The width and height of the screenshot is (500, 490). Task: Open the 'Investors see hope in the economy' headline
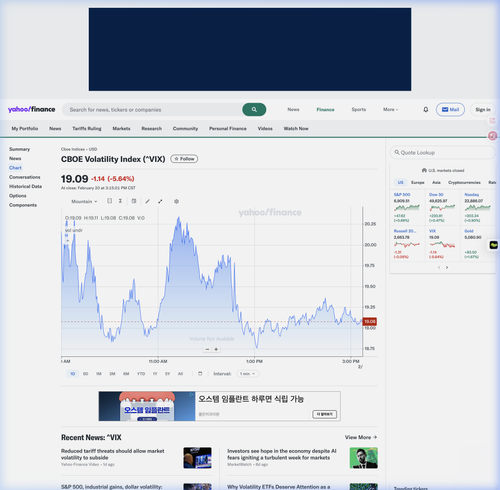[x=282, y=454]
